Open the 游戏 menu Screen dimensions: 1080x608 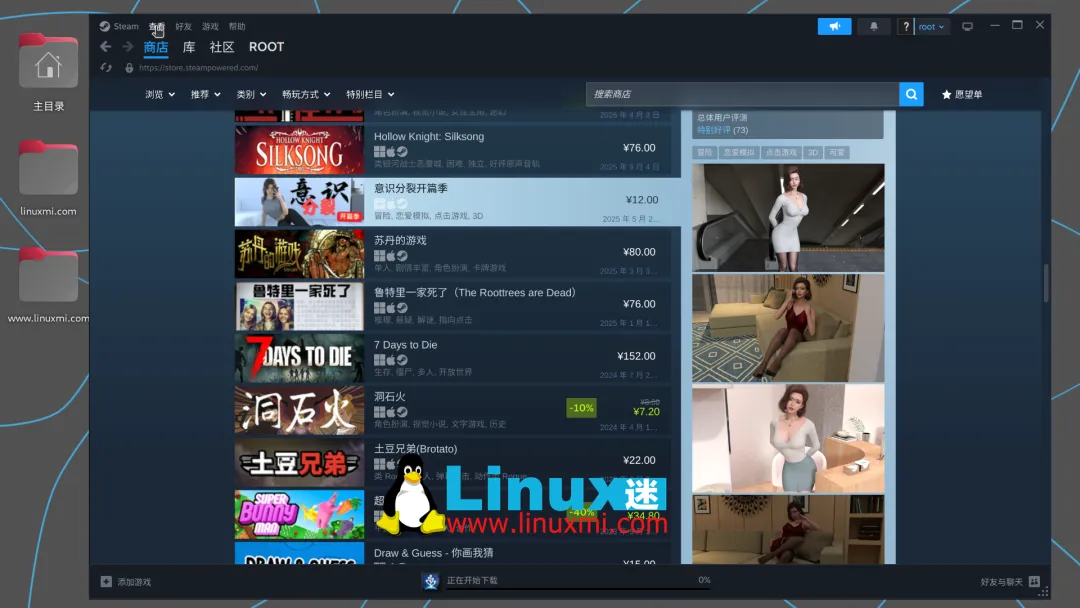210,26
